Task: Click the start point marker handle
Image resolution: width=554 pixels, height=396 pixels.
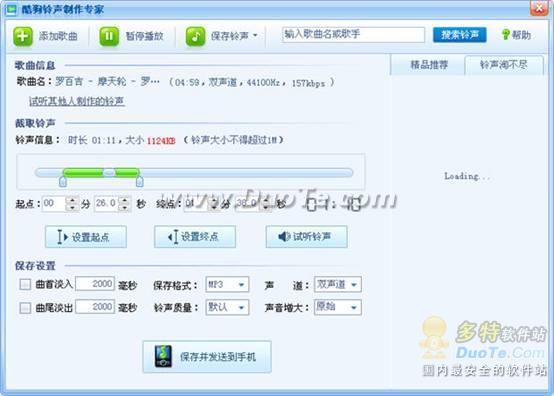Action: pyautogui.click(x=63, y=182)
